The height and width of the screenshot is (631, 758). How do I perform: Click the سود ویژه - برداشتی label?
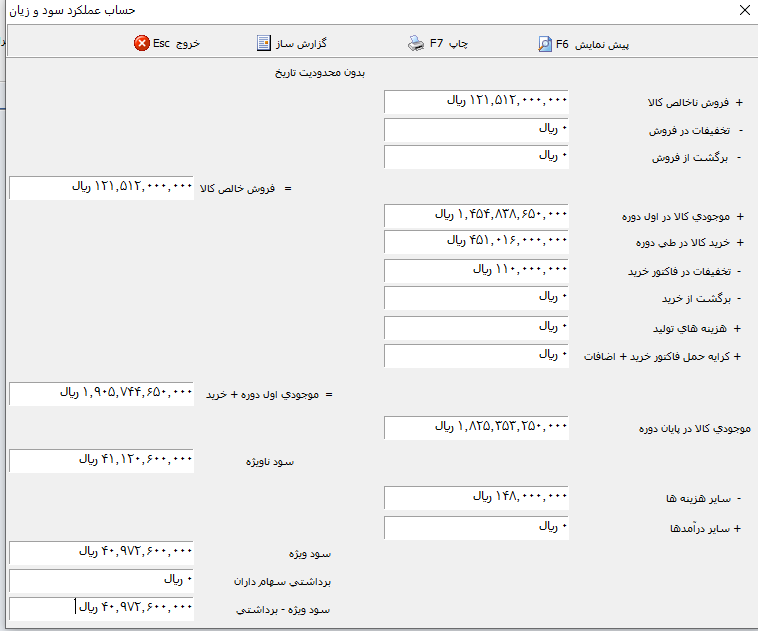point(283,610)
